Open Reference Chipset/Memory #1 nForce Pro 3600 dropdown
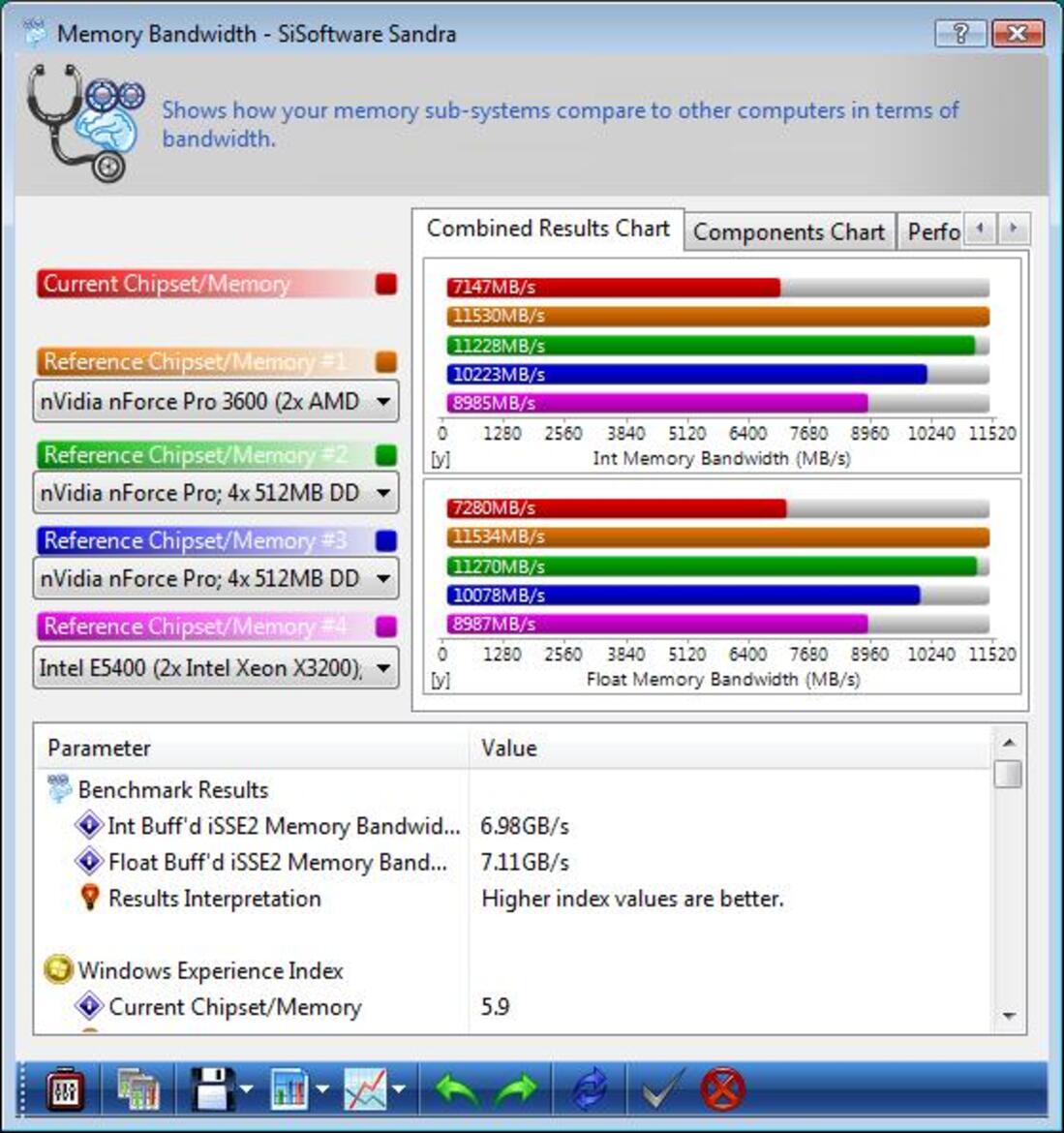The height and width of the screenshot is (1133, 1064). click(x=215, y=401)
